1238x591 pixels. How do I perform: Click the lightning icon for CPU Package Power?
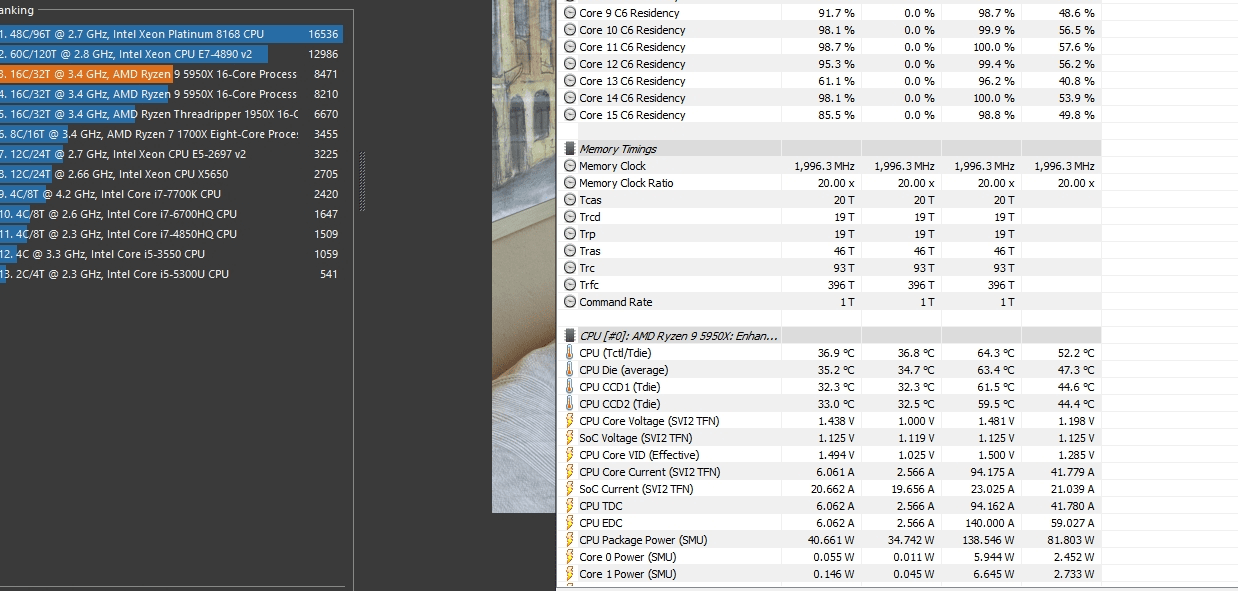click(x=570, y=540)
